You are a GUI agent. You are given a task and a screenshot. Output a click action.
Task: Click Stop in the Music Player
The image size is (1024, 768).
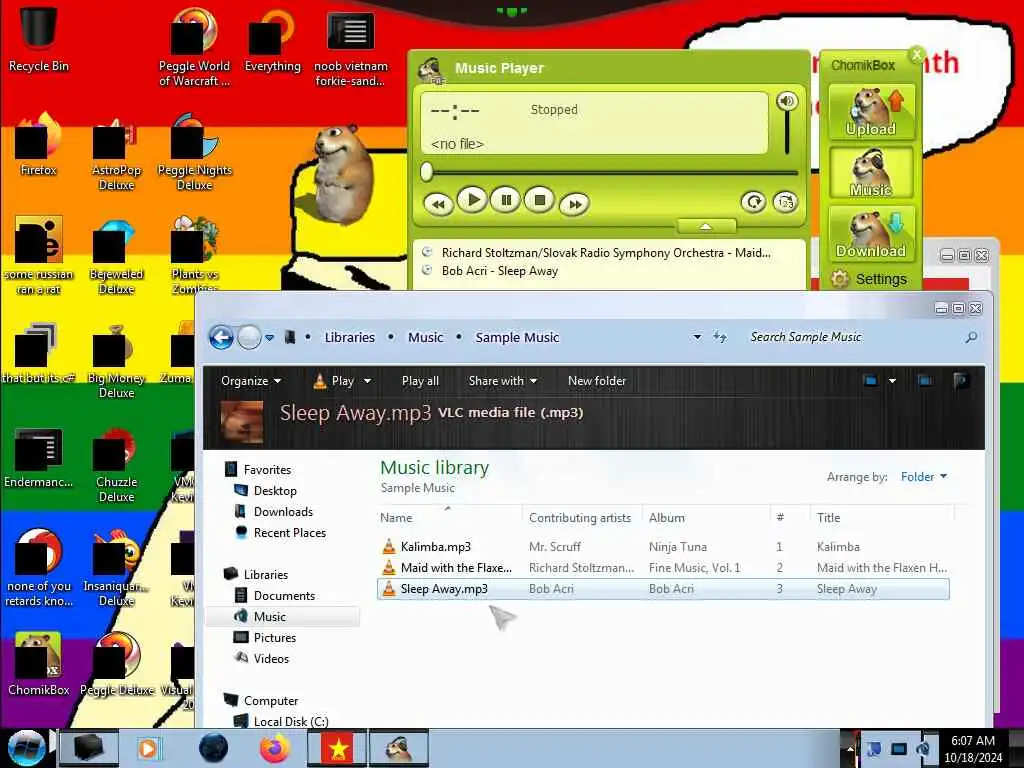[539, 200]
